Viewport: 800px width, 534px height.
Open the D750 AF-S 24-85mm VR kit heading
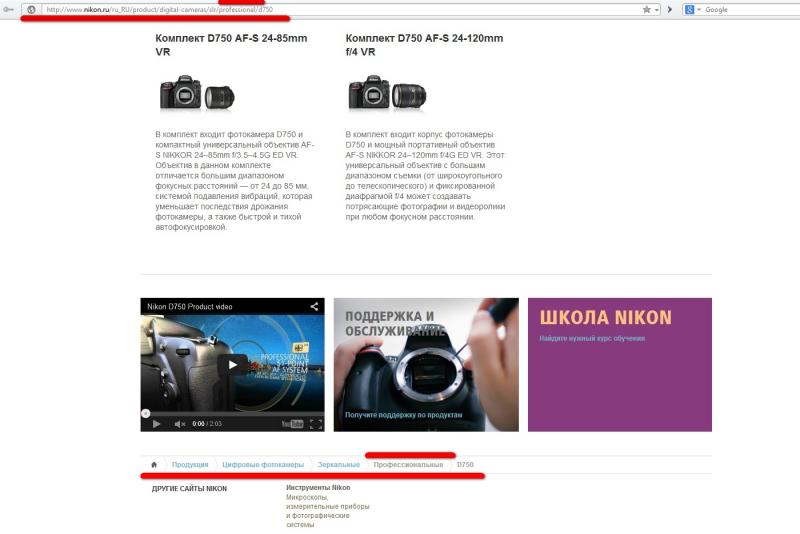click(x=231, y=45)
